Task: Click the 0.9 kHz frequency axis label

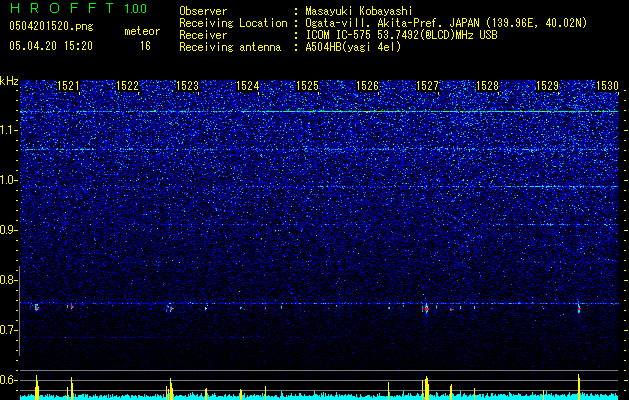Action: (8, 230)
